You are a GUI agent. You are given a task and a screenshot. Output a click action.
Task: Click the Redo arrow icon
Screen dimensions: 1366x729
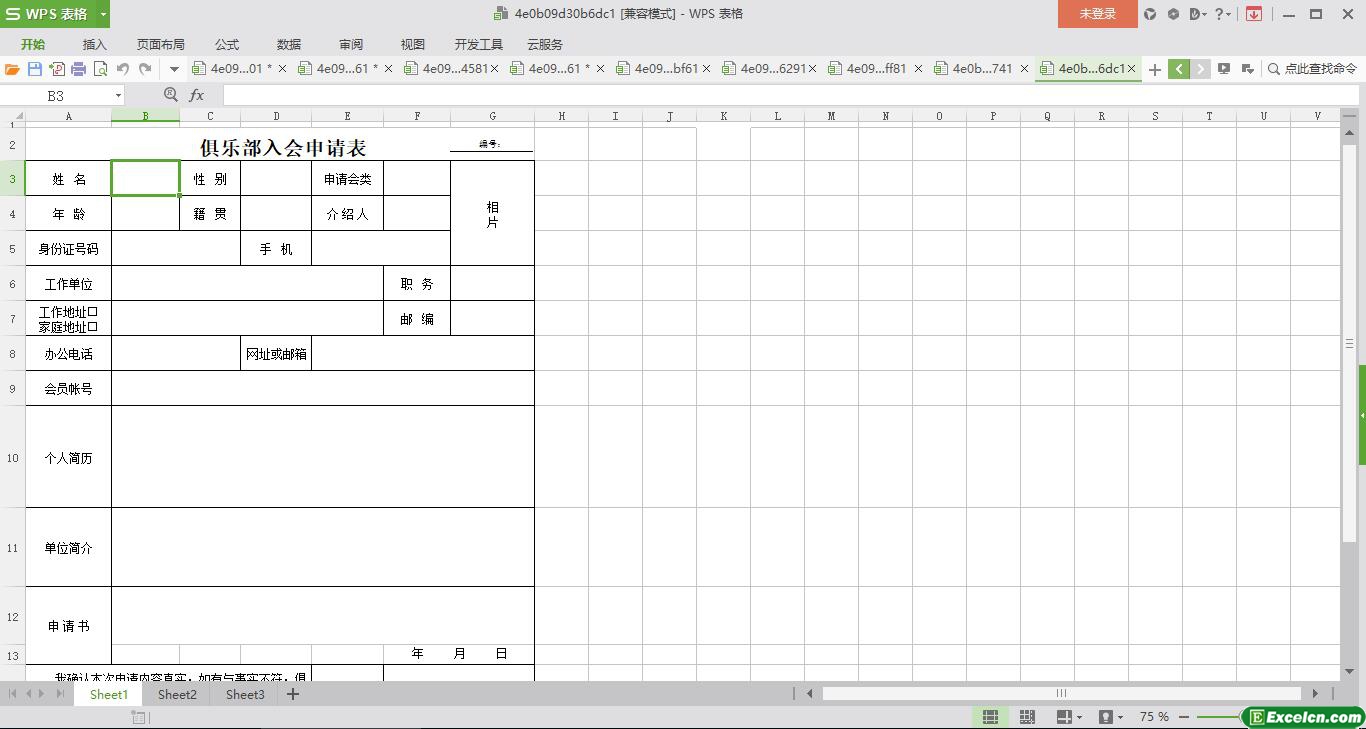pyautogui.click(x=145, y=69)
